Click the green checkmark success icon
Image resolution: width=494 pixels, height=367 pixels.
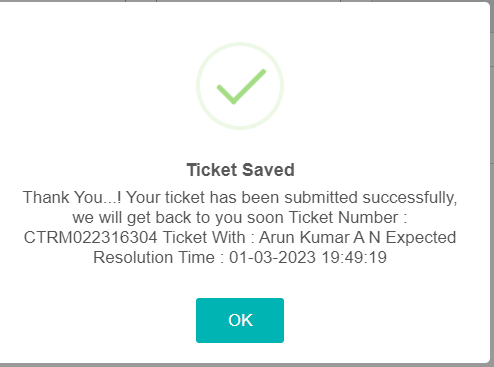(241, 87)
